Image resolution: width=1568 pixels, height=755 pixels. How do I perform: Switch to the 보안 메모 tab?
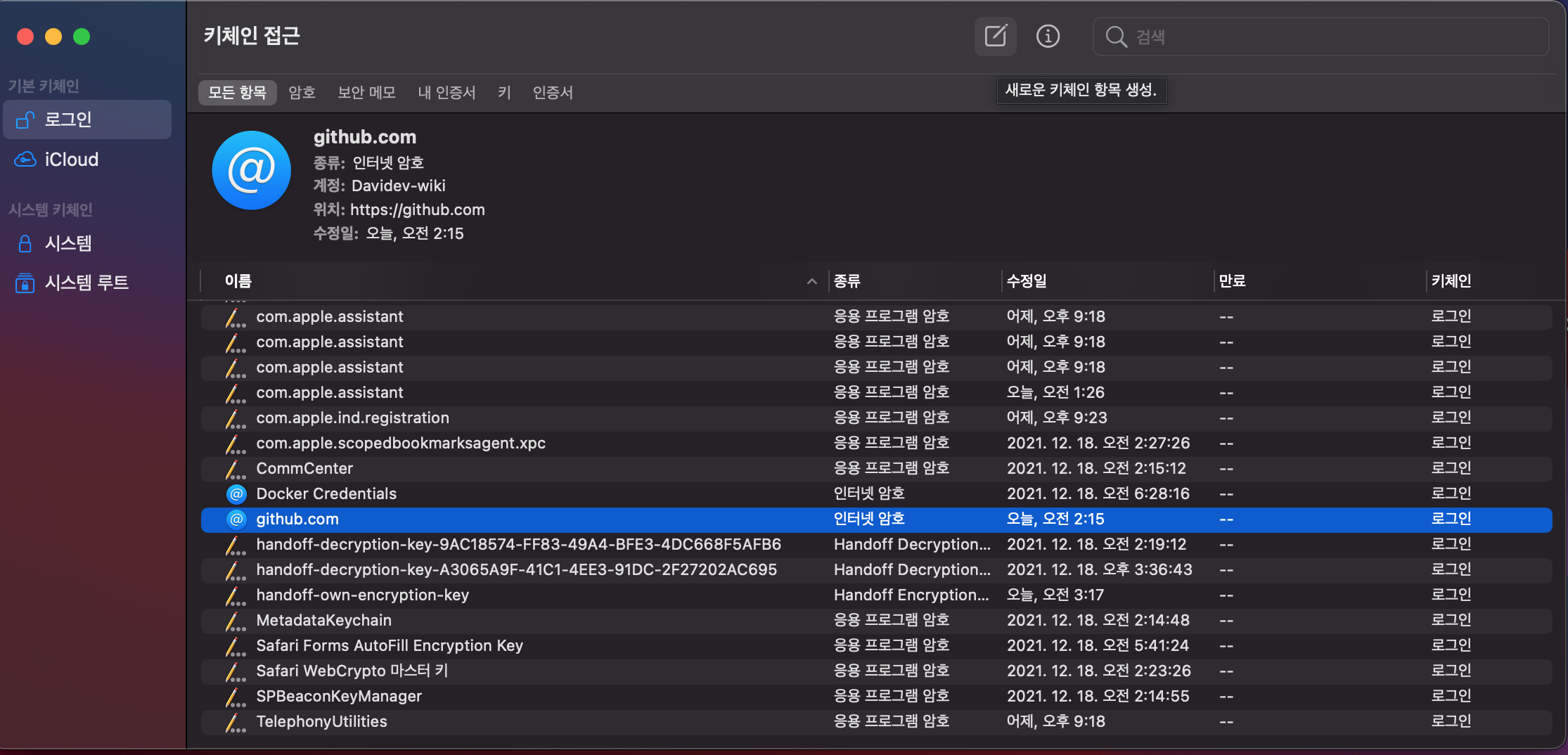click(x=366, y=92)
